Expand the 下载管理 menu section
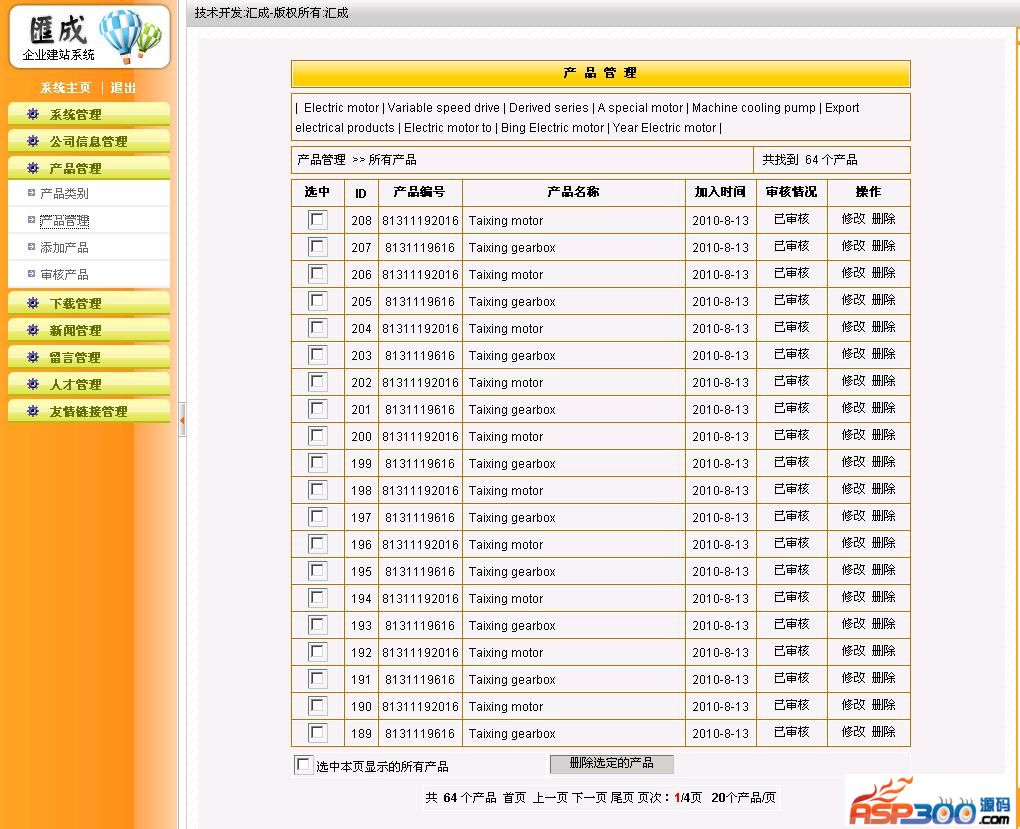This screenshot has height=829, width=1020. click(88, 303)
